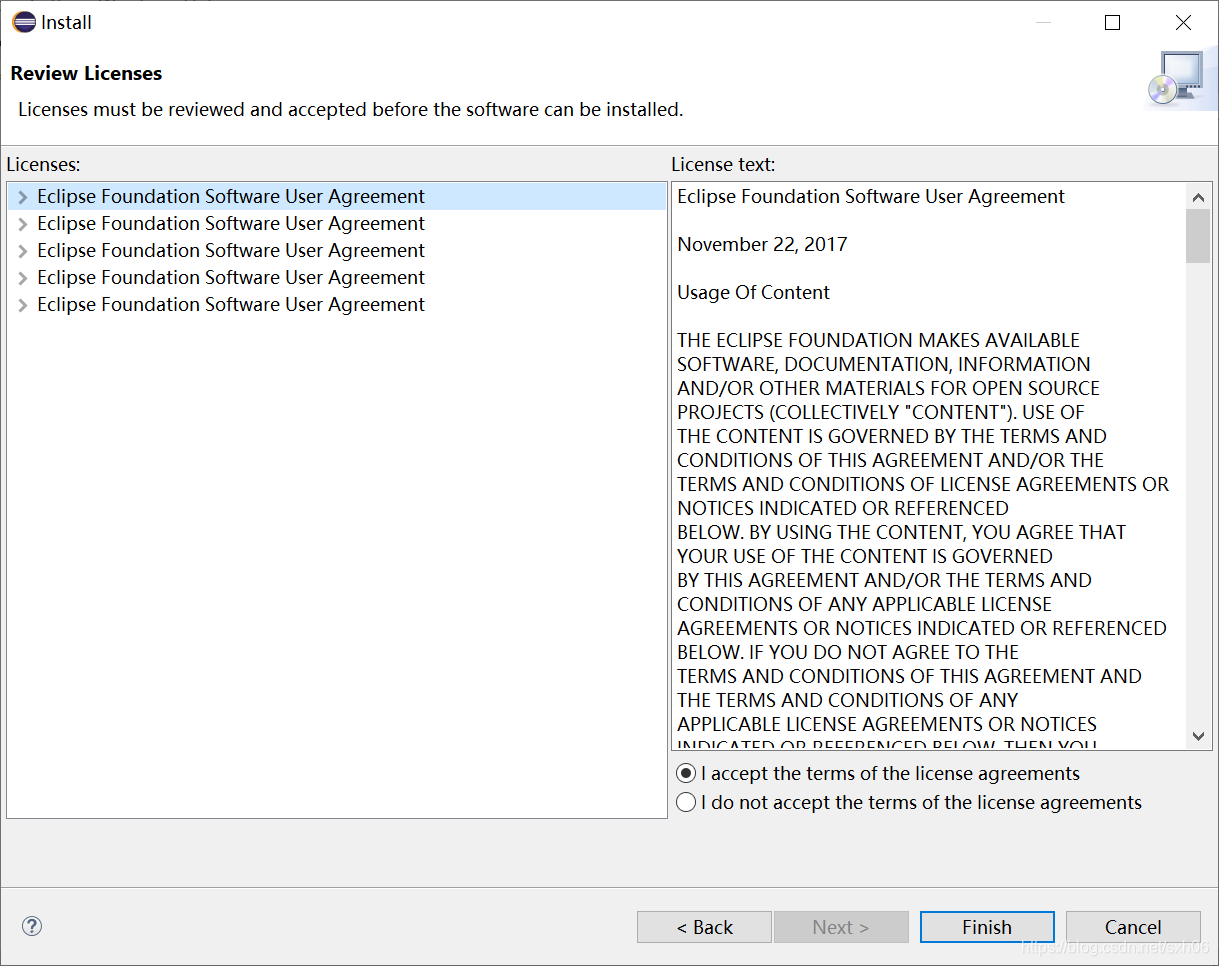Screen dimensions: 1219x966
Task: Click 'Eclipse Foundation Software User Agreement' in license text
Action: click(x=871, y=197)
